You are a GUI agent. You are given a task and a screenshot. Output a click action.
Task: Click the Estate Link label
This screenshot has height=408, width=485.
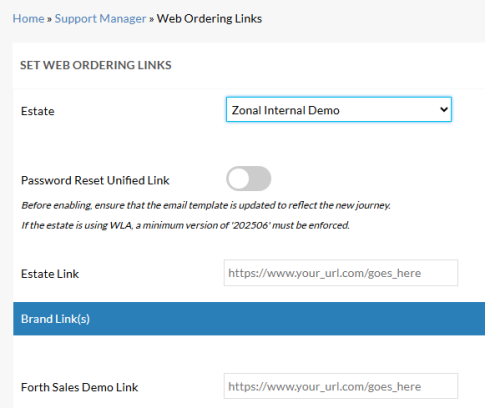(50, 274)
